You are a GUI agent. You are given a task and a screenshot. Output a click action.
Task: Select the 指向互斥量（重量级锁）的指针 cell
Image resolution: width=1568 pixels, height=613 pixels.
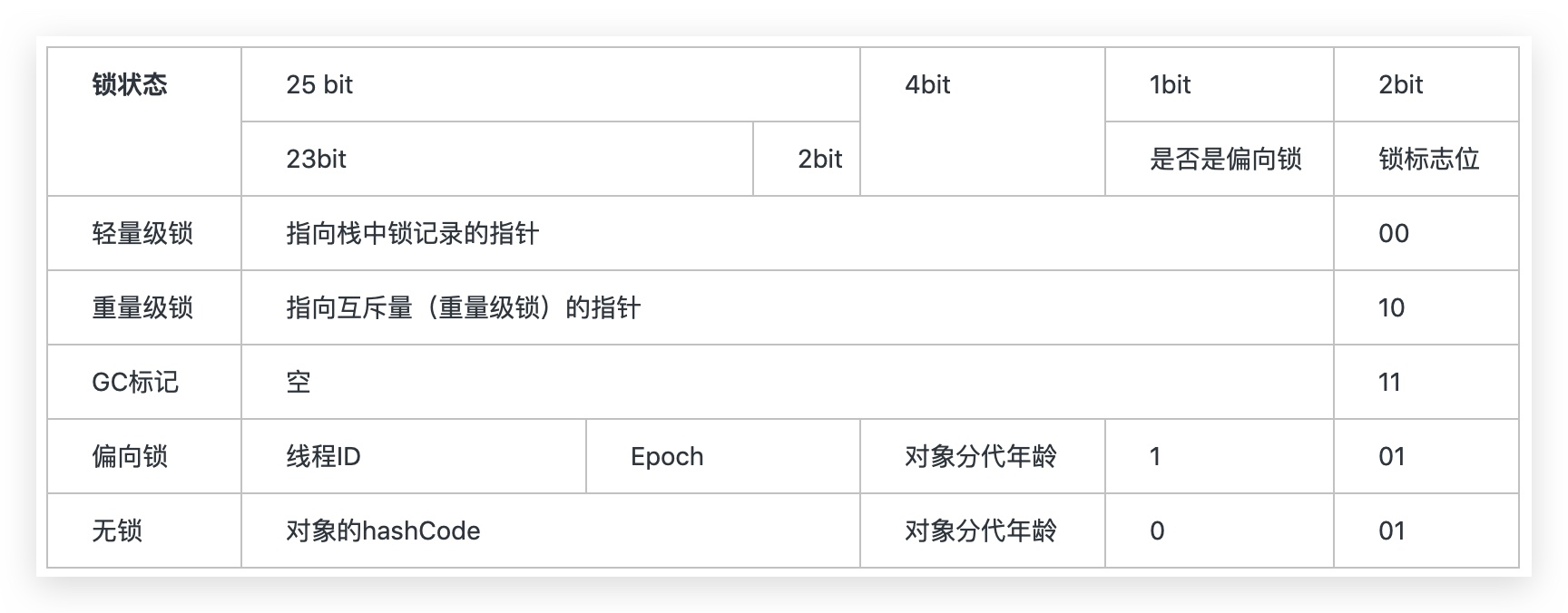[463, 308]
